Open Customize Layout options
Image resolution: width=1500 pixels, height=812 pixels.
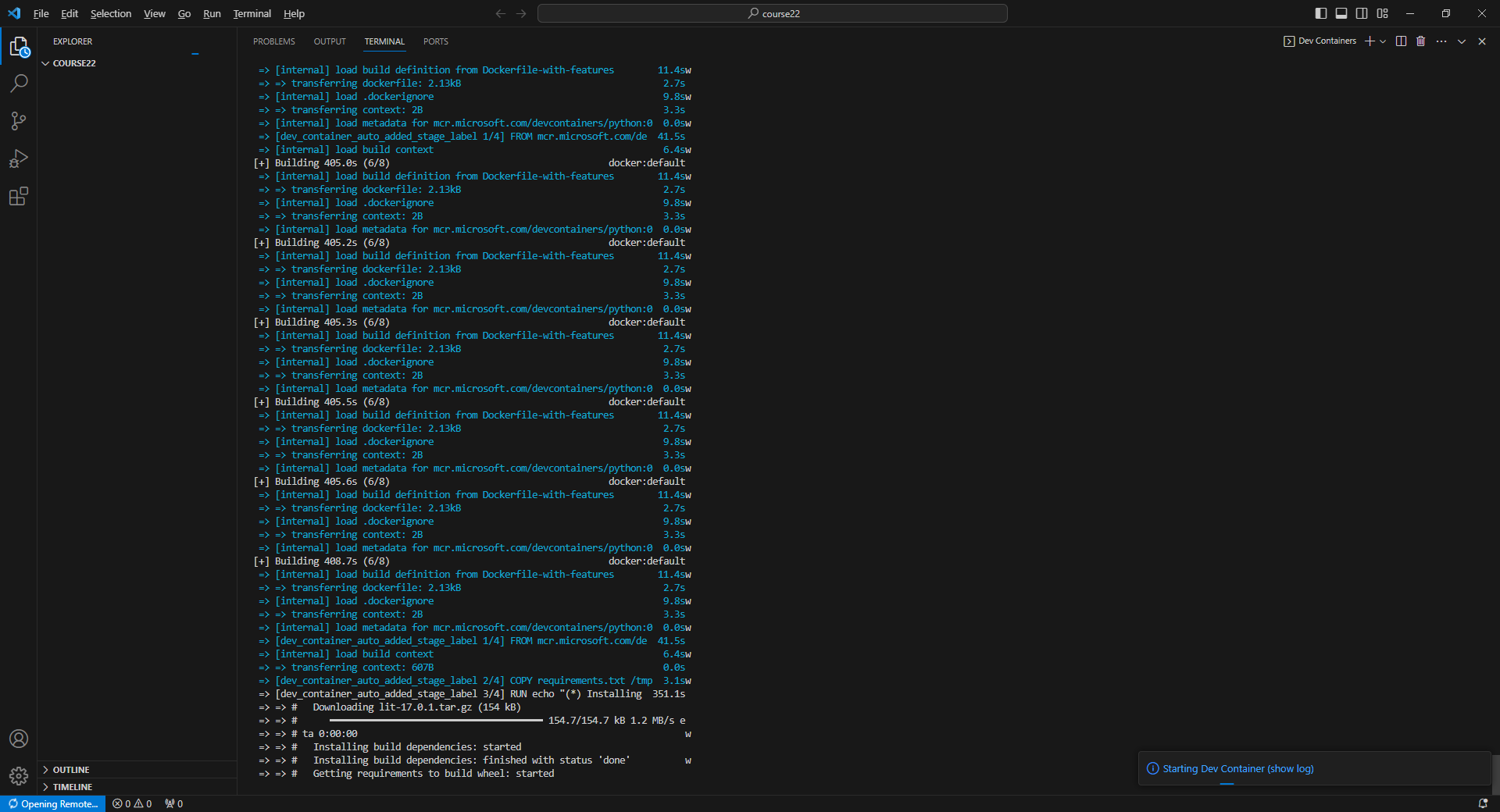(x=1383, y=13)
